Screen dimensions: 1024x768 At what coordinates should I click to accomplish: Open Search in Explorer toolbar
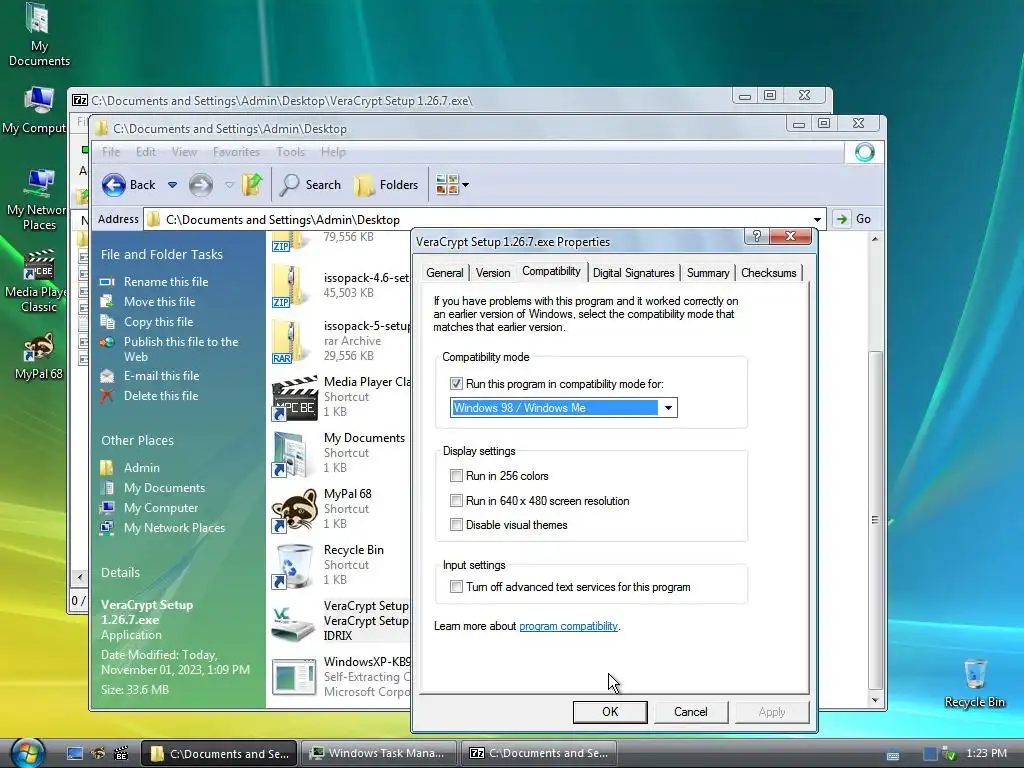(310, 185)
